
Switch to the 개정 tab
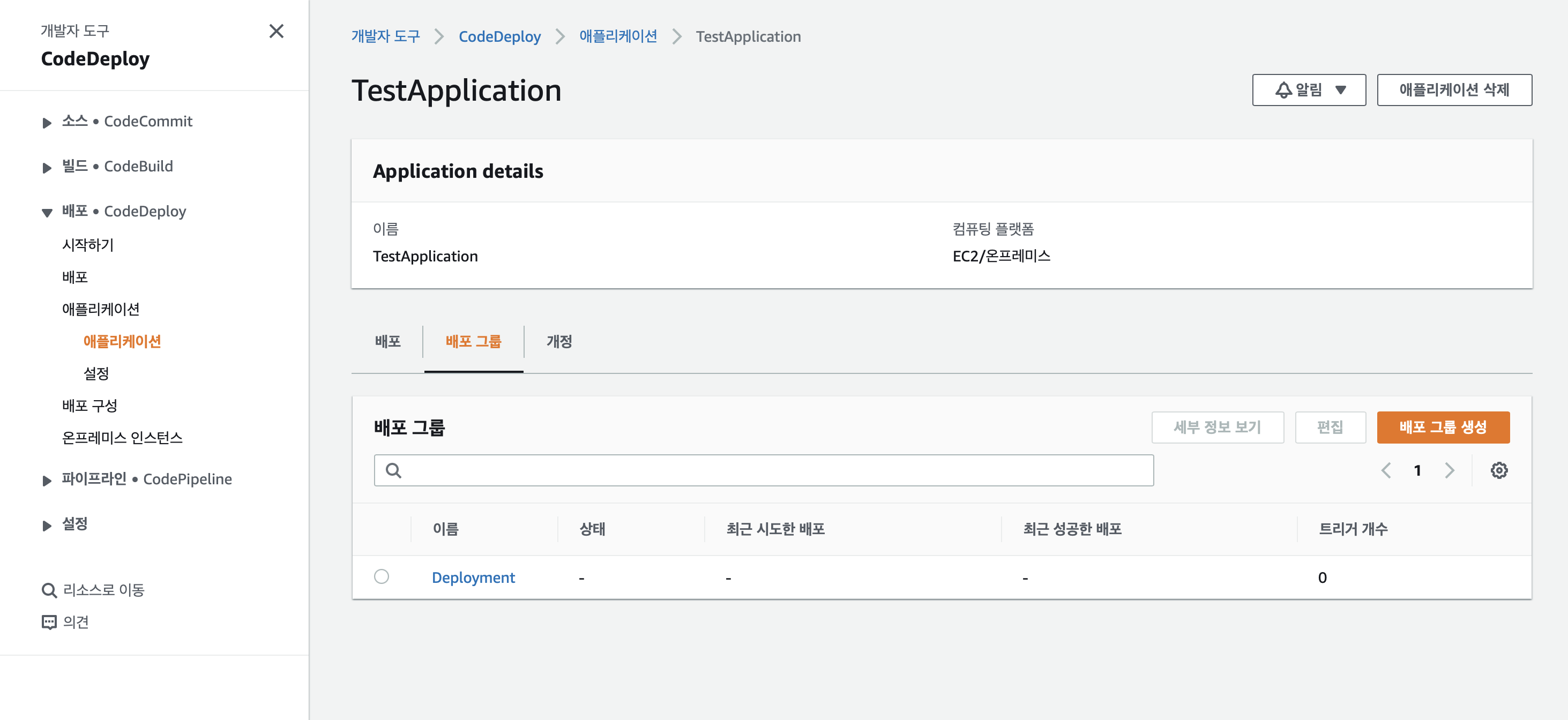(559, 341)
